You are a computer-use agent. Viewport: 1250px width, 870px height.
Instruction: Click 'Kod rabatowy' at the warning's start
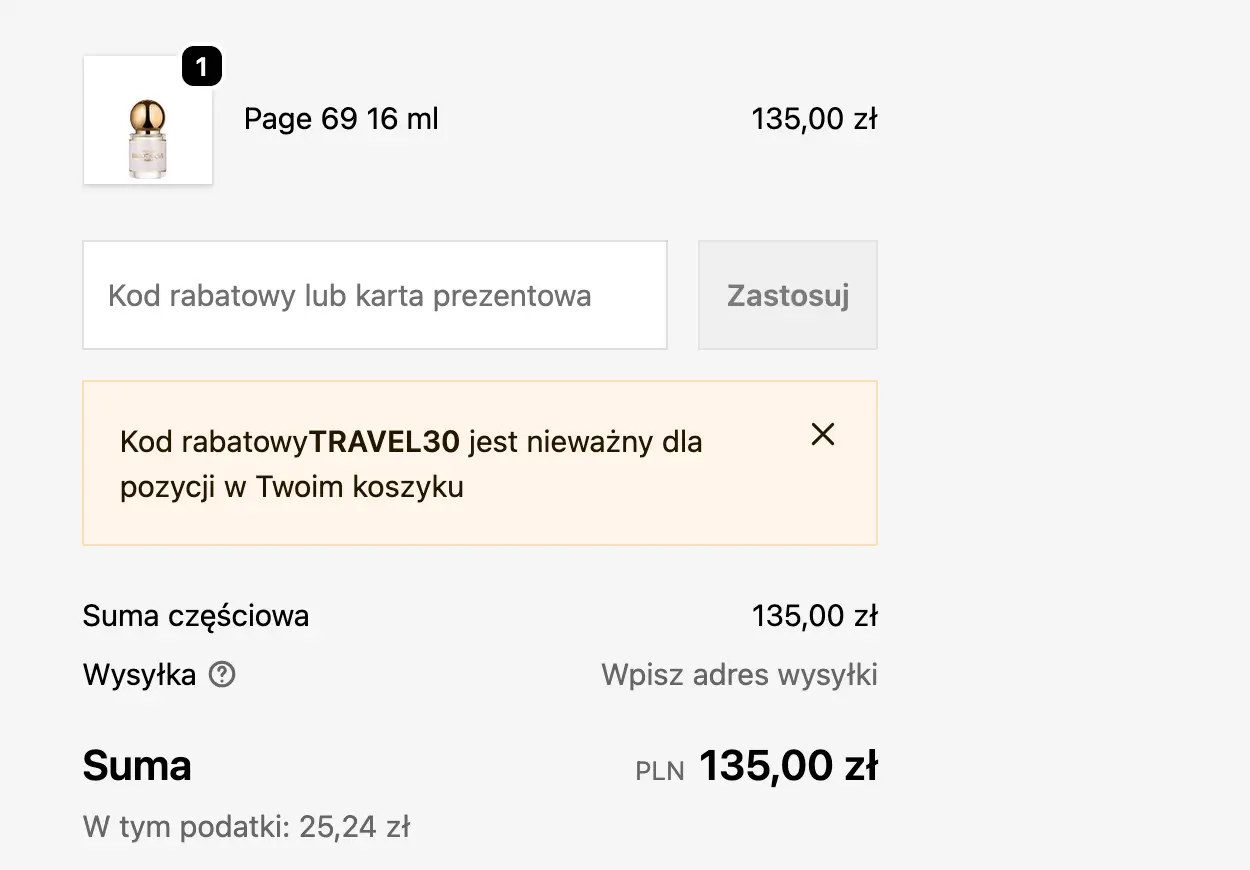pos(214,442)
